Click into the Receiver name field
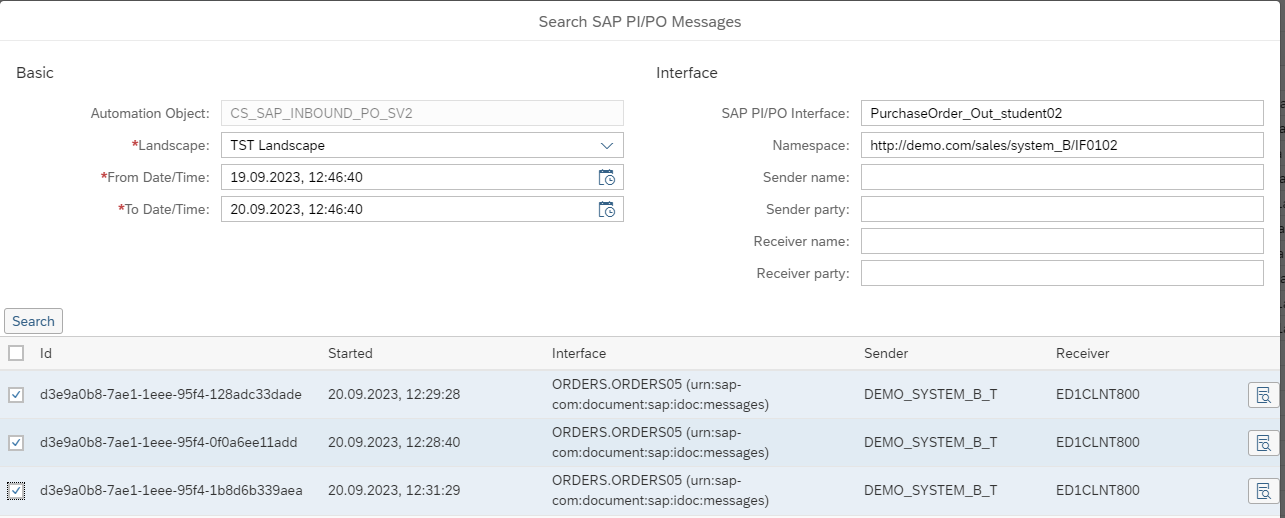 (1062, 241)
